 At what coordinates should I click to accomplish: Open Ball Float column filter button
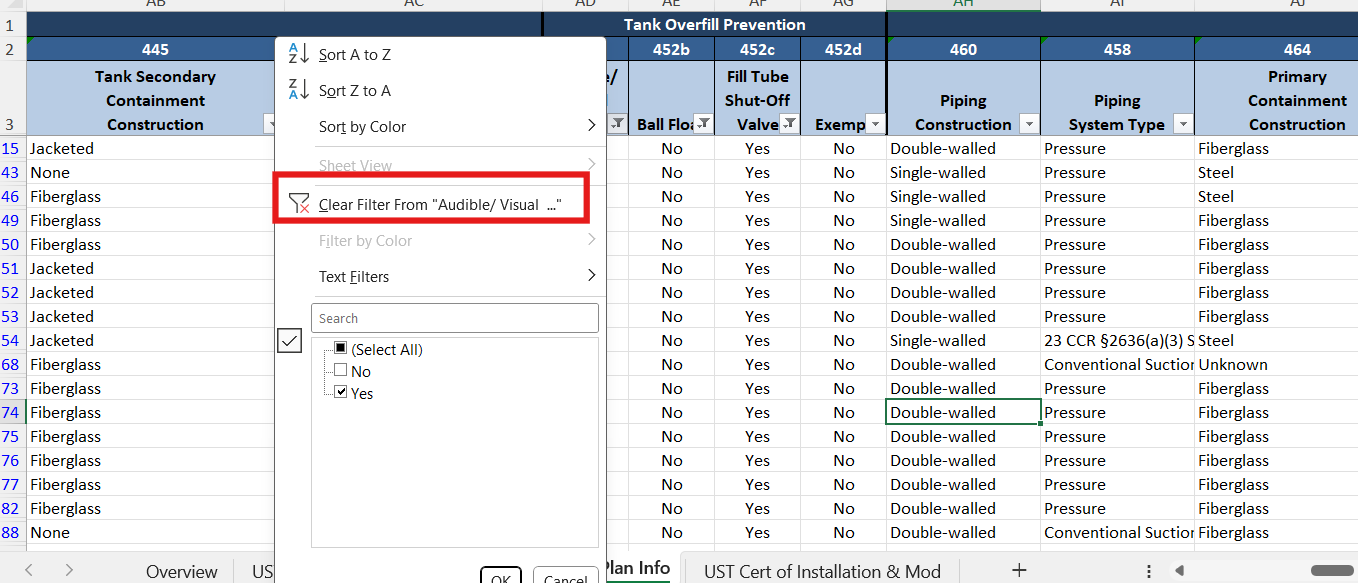(704, 124)
